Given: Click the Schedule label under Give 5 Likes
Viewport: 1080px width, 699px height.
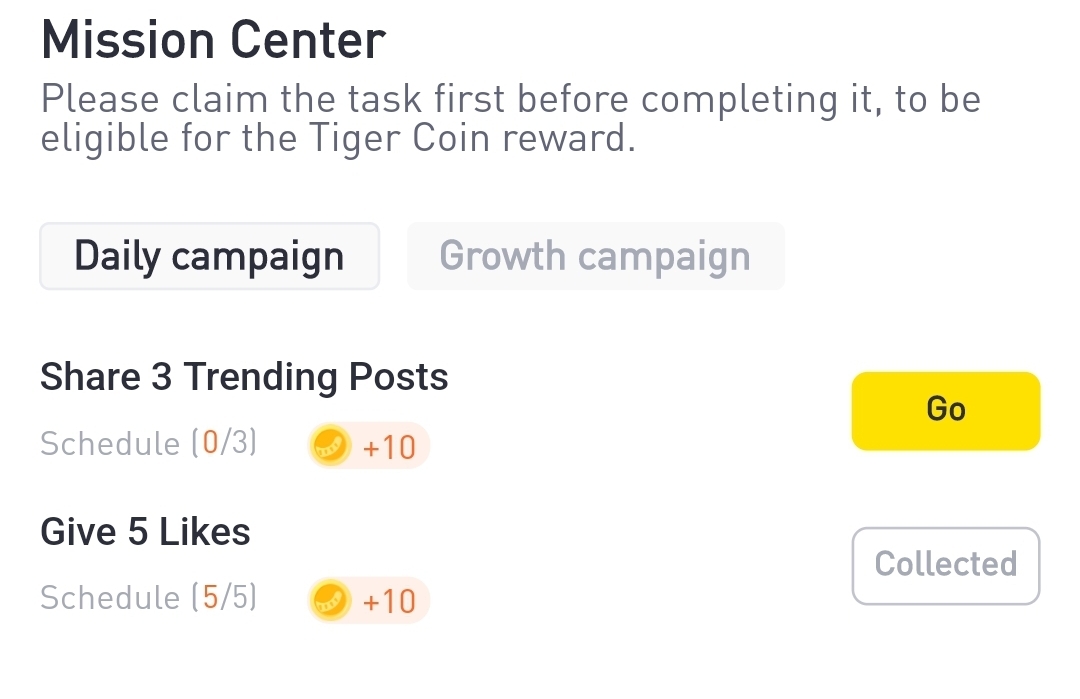Looking at the screenshot, I should (110, 598).
